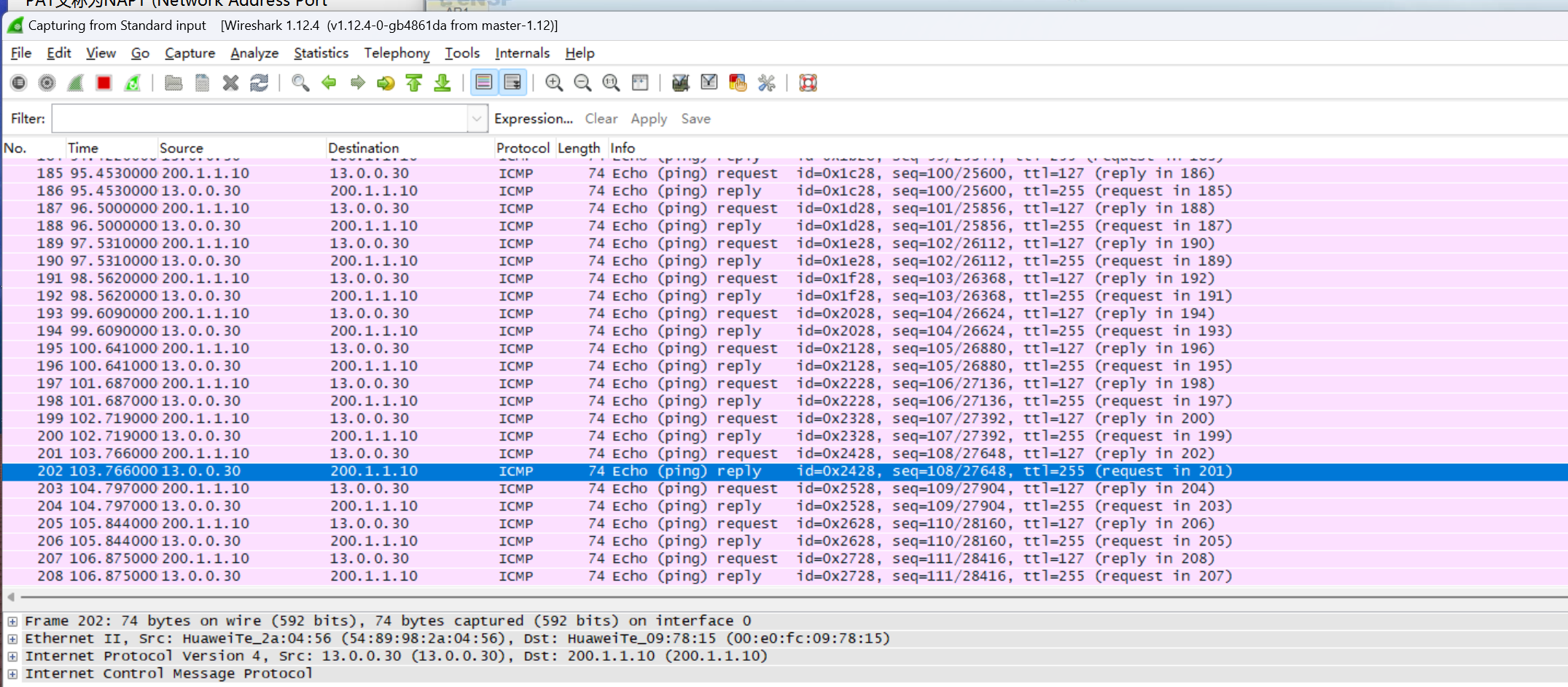Click the Save filter button

tap(695, 119)
